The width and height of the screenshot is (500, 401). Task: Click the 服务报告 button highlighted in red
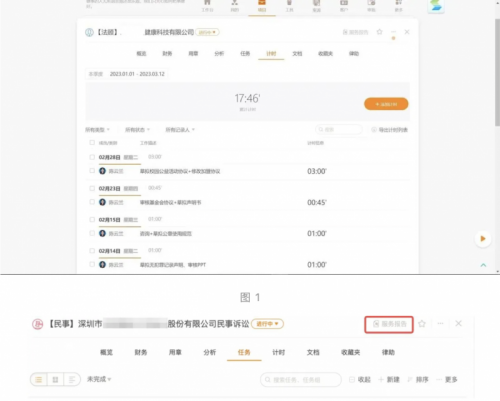coord(389,324)
